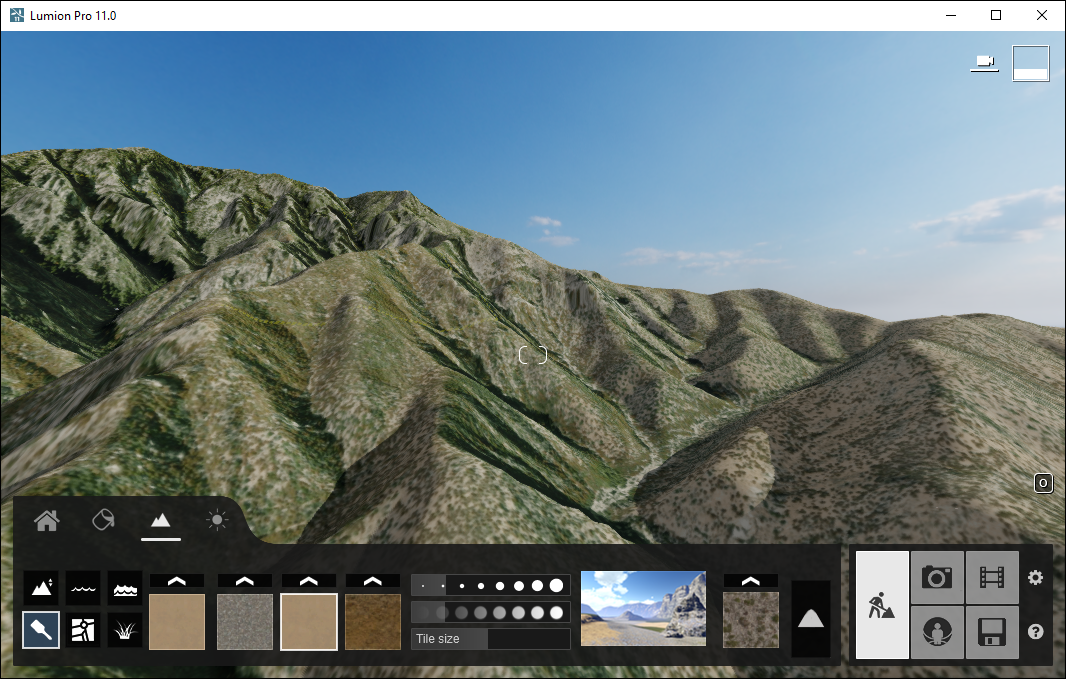Viewport: 1066px width, 679px height.
Task: Adjust the brush size dots slider
Action: [x=490, y=585]
